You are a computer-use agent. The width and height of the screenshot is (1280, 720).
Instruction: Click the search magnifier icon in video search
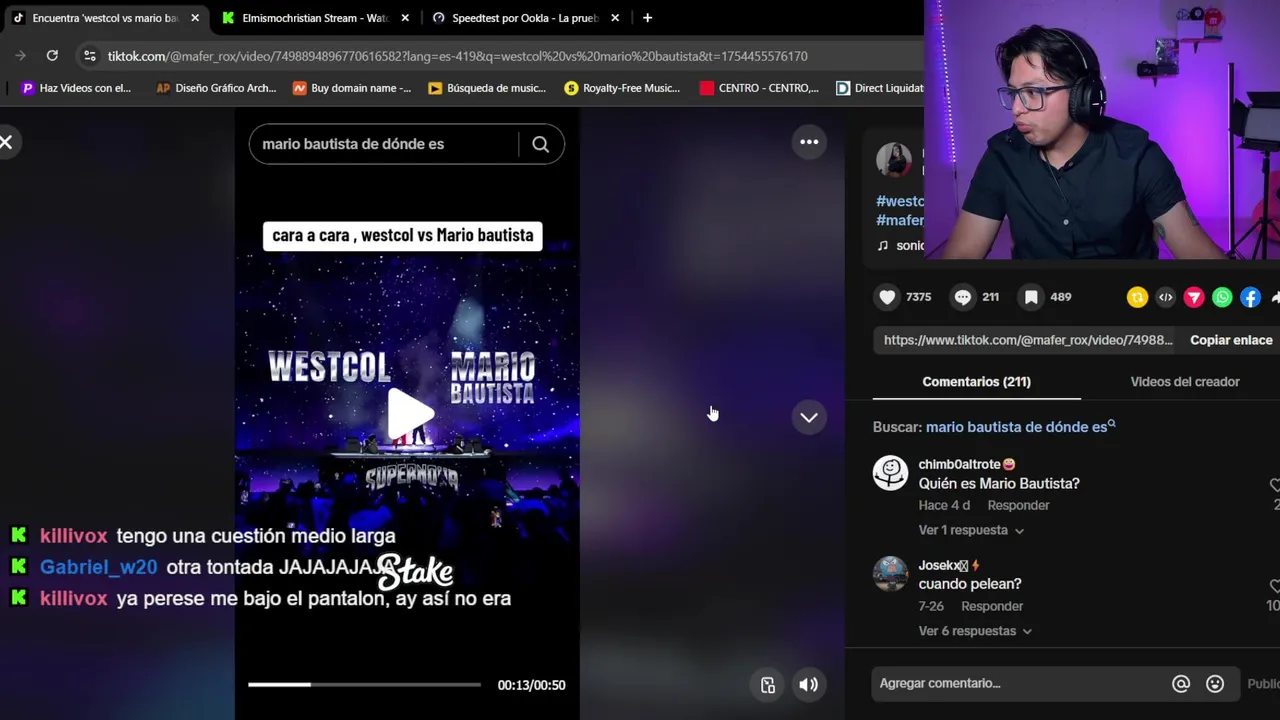(x=540, y=144)
